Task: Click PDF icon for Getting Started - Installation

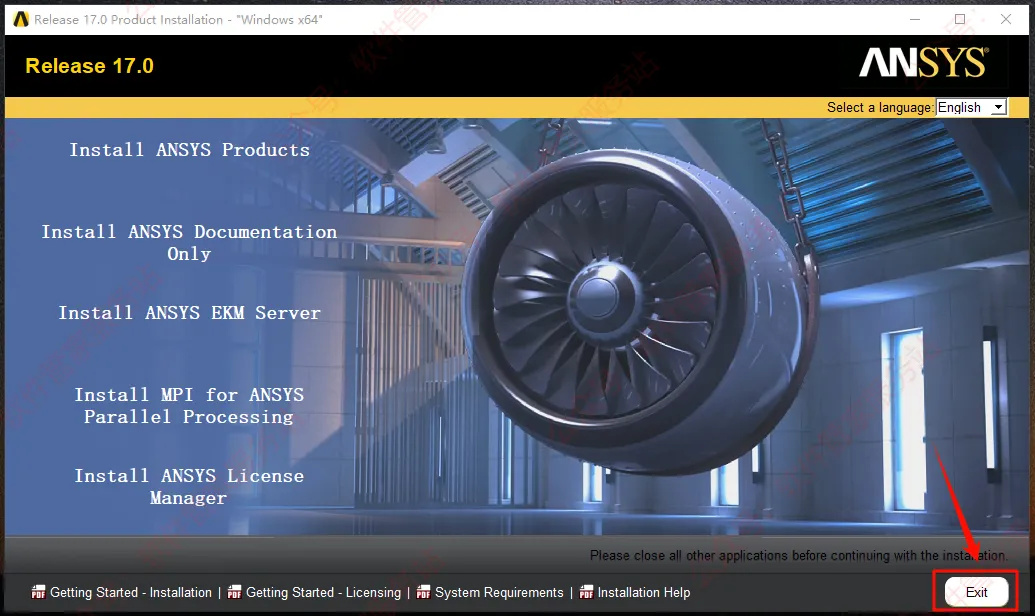Action: [38, 592]
